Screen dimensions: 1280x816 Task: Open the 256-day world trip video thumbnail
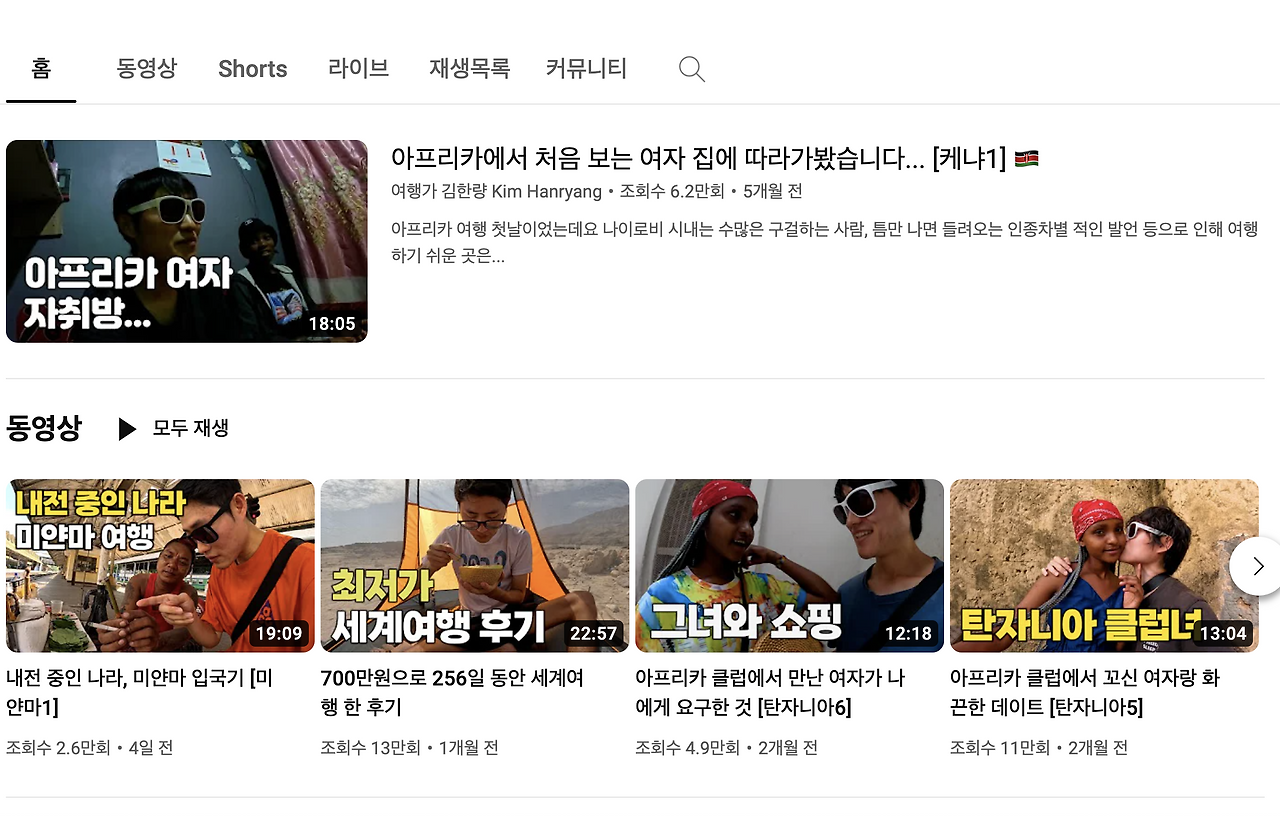[474, 565]
